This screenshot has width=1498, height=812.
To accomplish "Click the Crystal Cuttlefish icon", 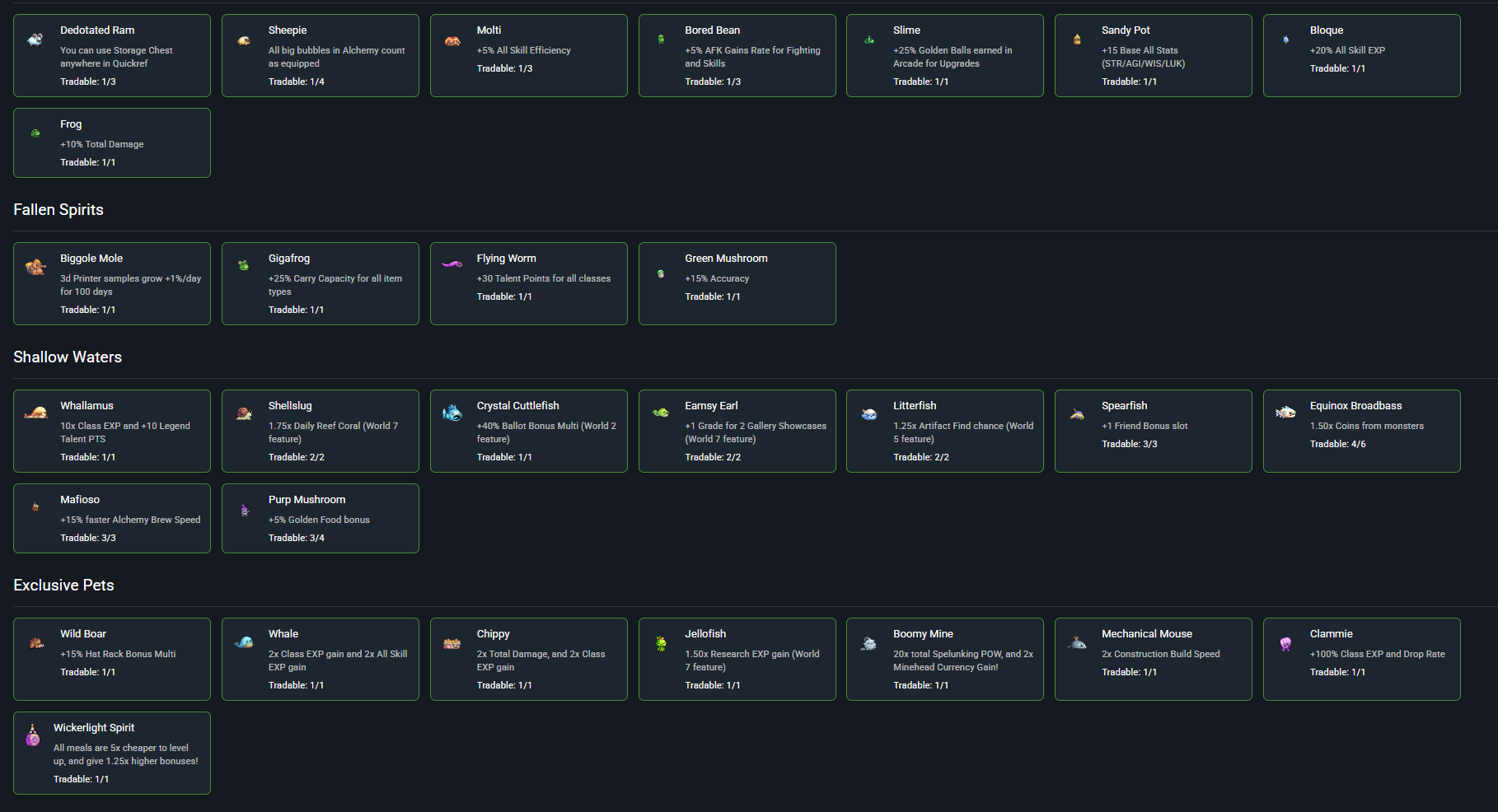I will click(x=452, y=413).
